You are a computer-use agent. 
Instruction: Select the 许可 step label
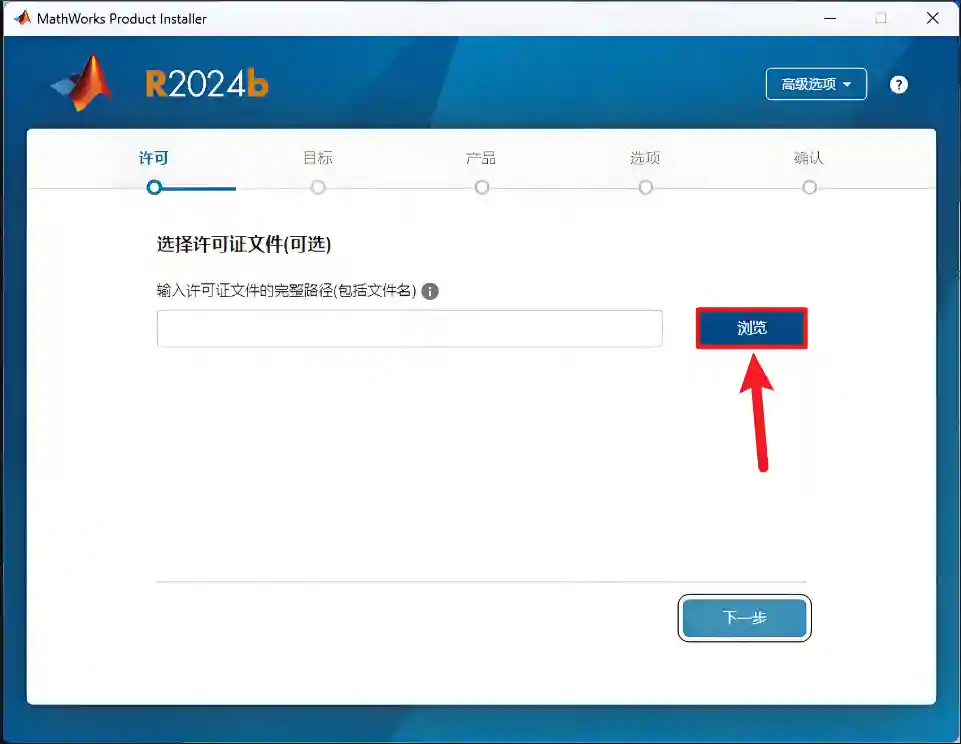[x=153, y=158]
